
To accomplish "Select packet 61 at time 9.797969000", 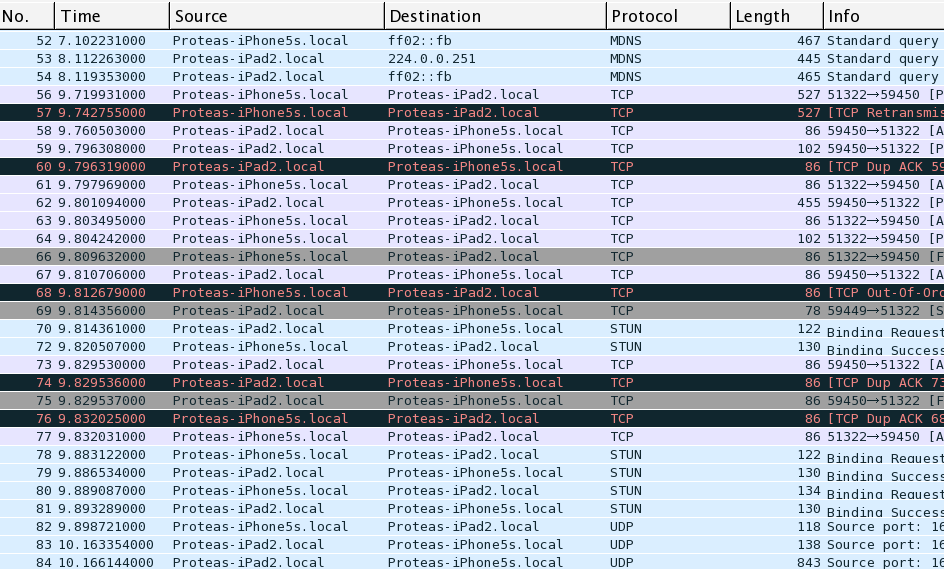I will coord(472,185).
